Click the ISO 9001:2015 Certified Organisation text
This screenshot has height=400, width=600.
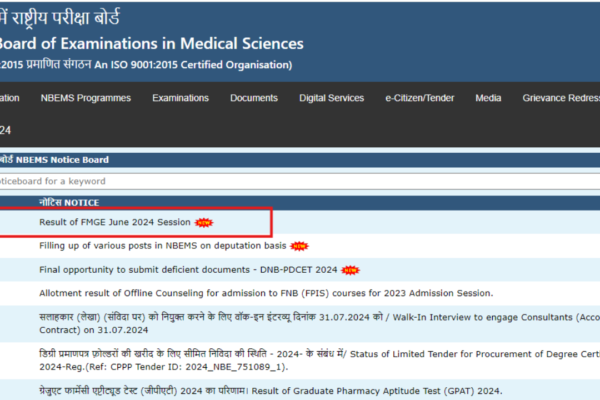tap(193, 65)
